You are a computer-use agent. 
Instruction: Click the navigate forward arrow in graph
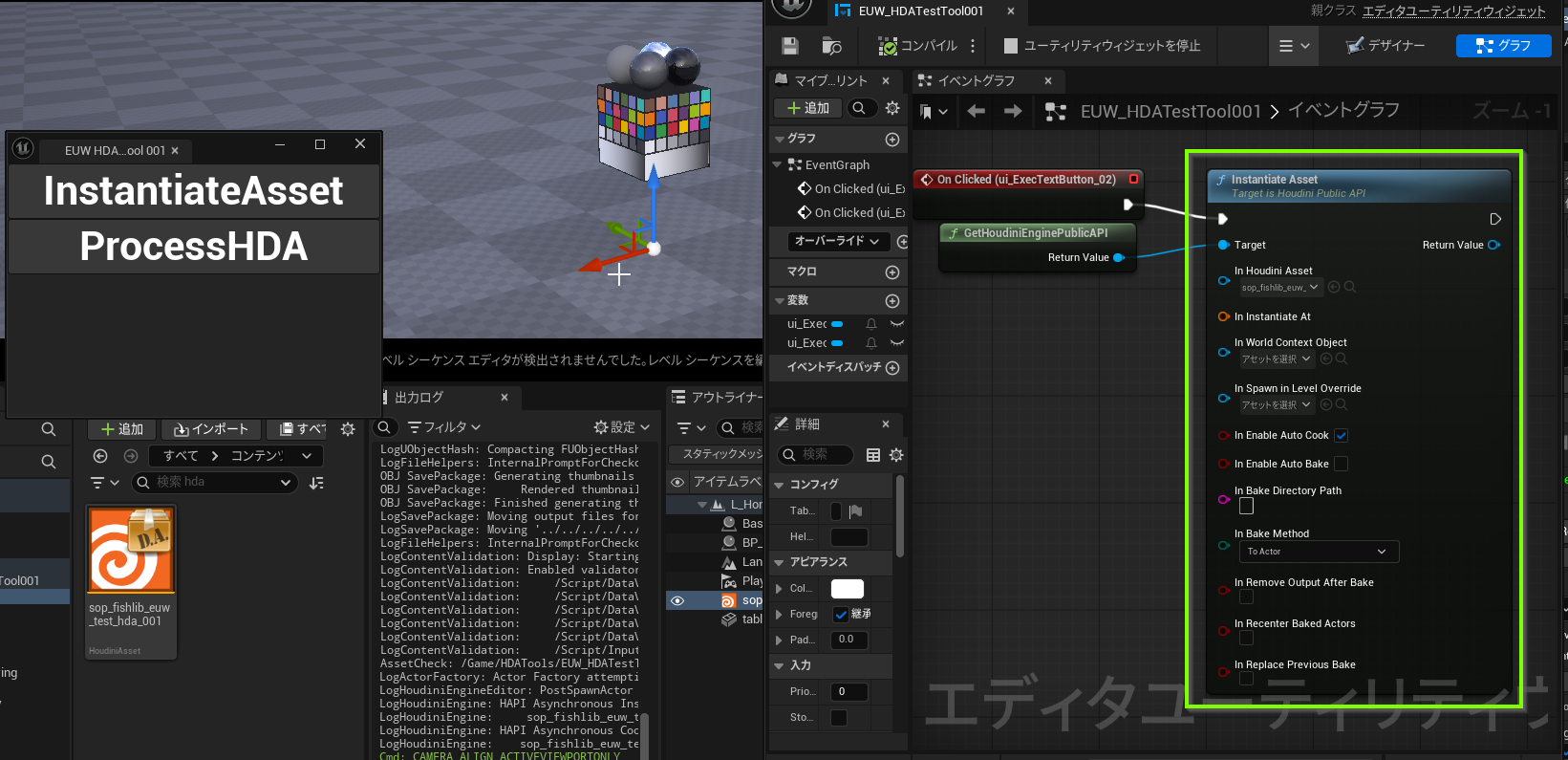[x=1013, y=112]
